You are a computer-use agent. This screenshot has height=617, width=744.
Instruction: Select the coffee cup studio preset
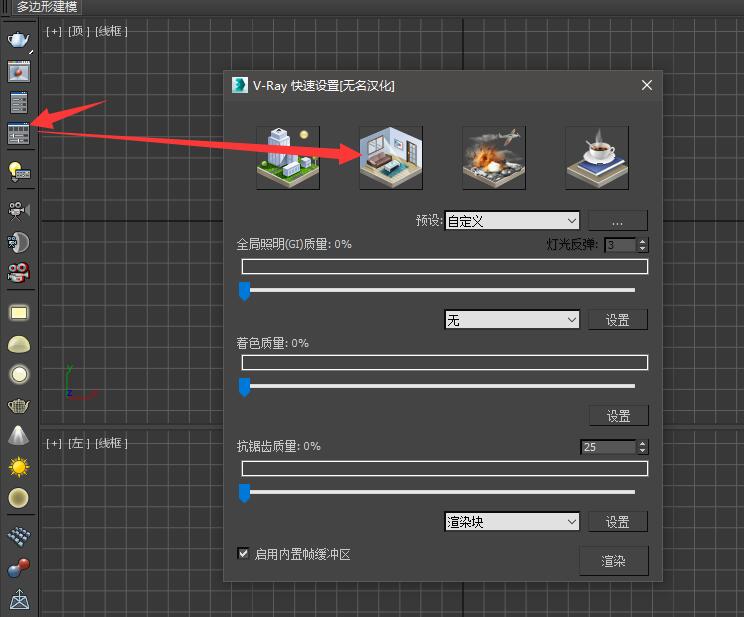tap(597, 158)
